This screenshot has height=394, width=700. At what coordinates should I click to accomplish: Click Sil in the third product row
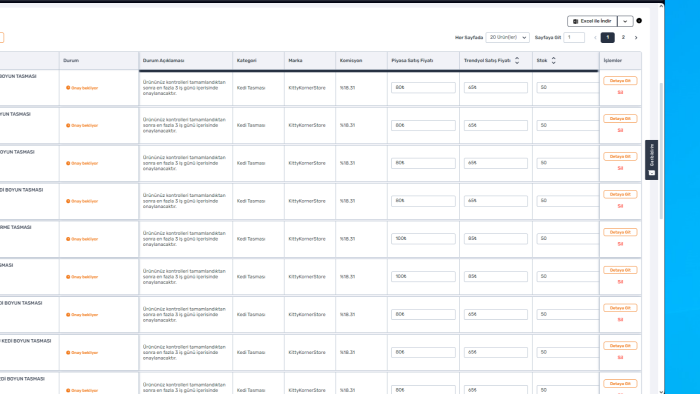pos(620,168)
